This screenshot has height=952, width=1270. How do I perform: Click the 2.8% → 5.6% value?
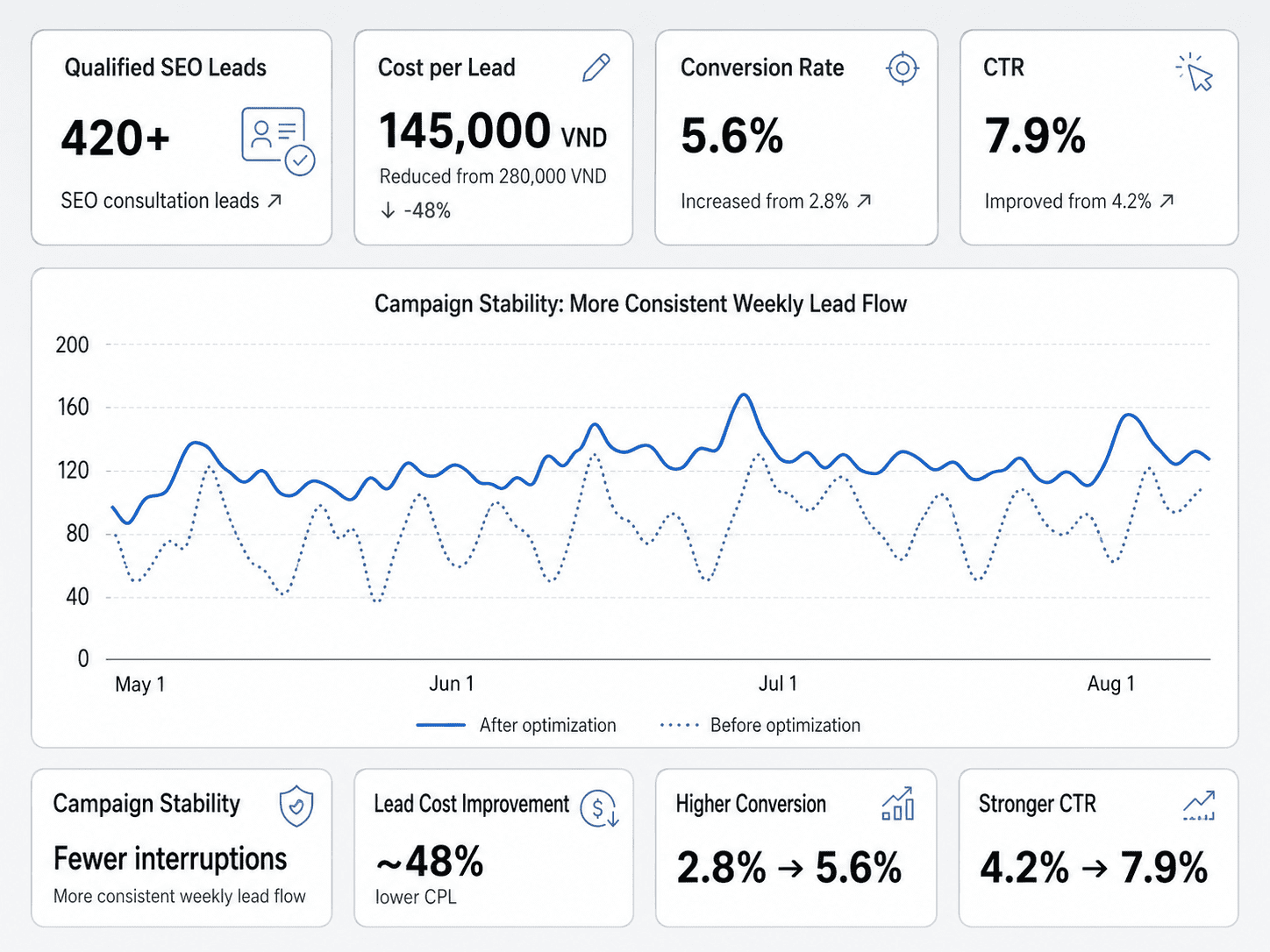click(x=789, y=868)
